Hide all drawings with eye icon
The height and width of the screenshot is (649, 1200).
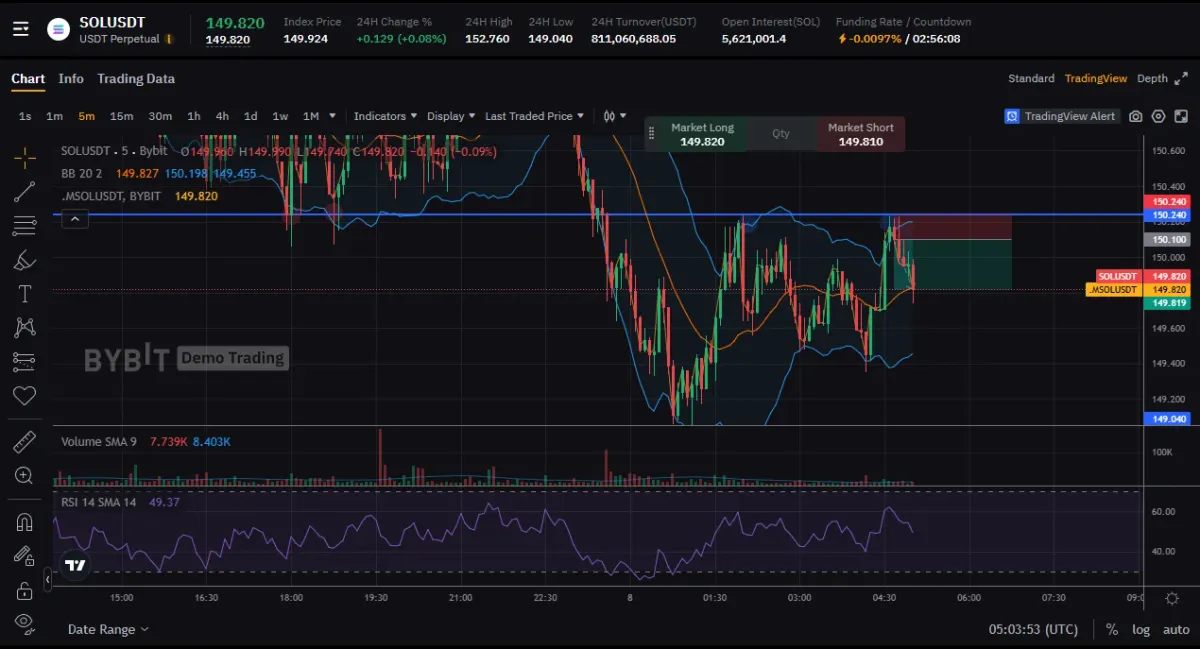click(x=24, y=622)
